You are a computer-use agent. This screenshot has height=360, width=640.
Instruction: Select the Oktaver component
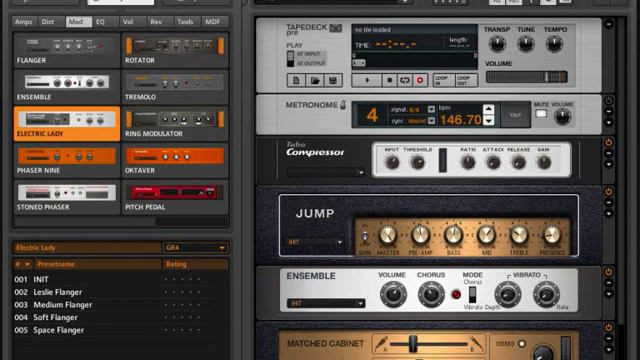(175, 160)
